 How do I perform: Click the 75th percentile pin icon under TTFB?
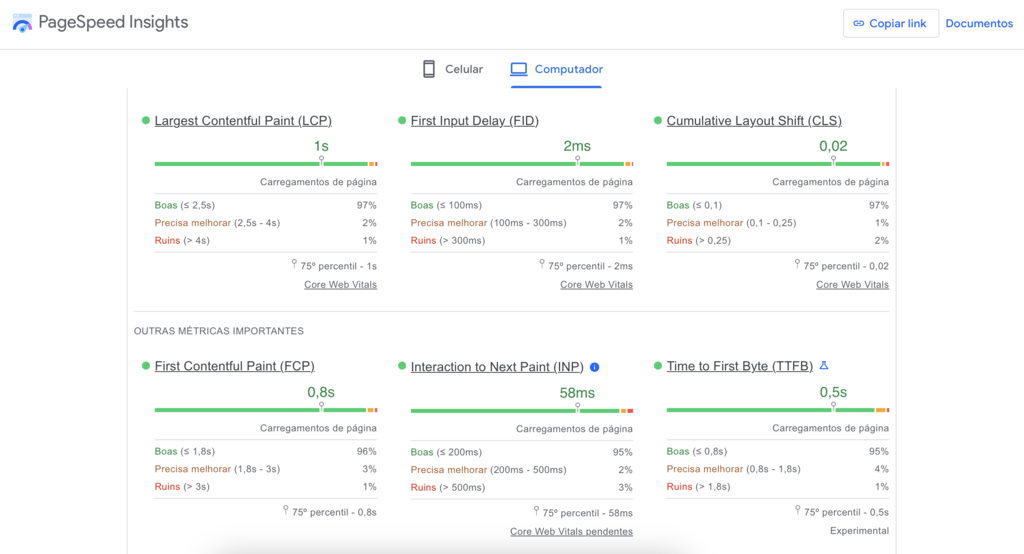[797, 510]
